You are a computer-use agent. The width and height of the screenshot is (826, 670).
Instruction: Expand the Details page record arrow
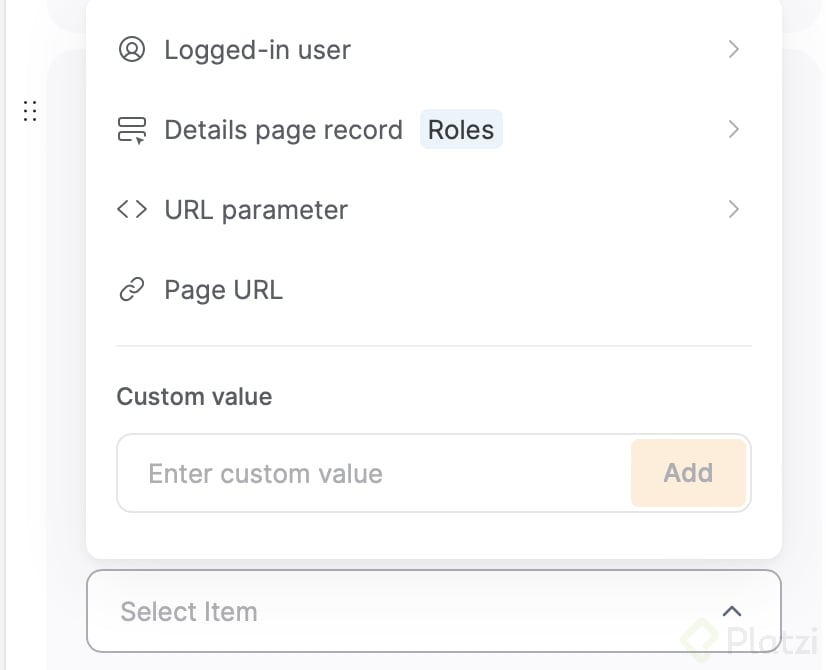(x=733, y=129)
